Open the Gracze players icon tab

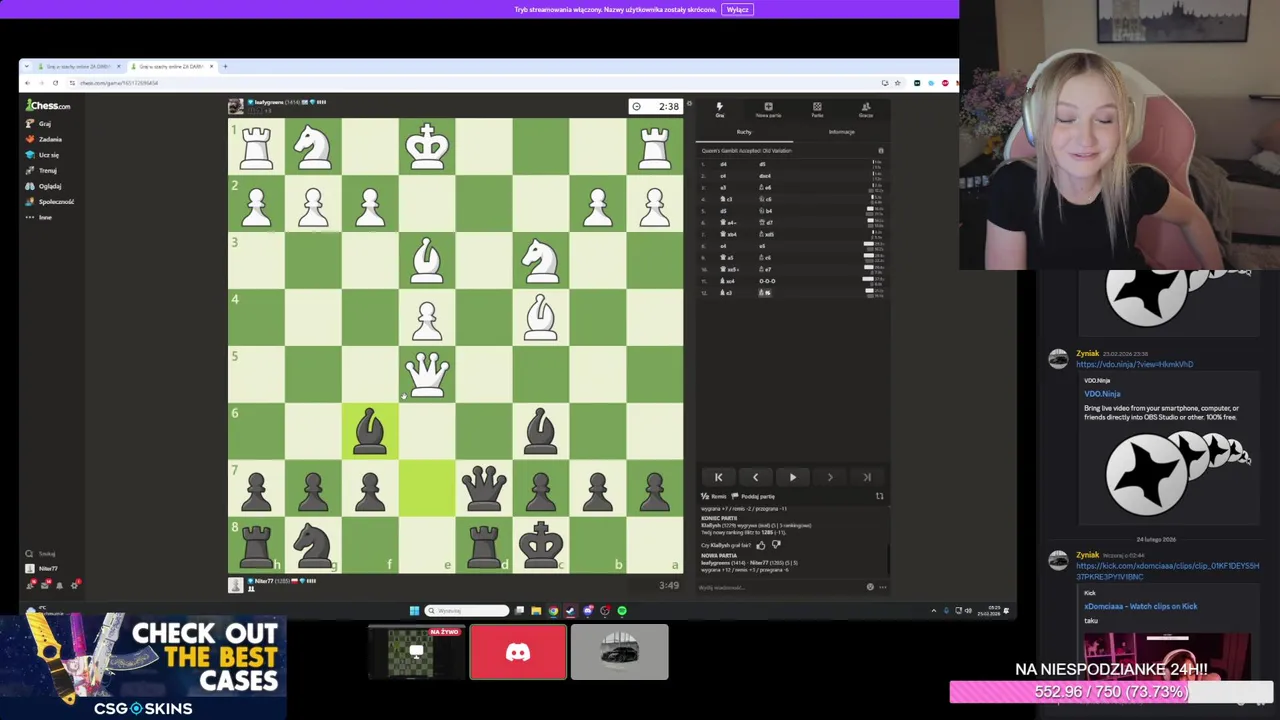click(x=866, y=109)
